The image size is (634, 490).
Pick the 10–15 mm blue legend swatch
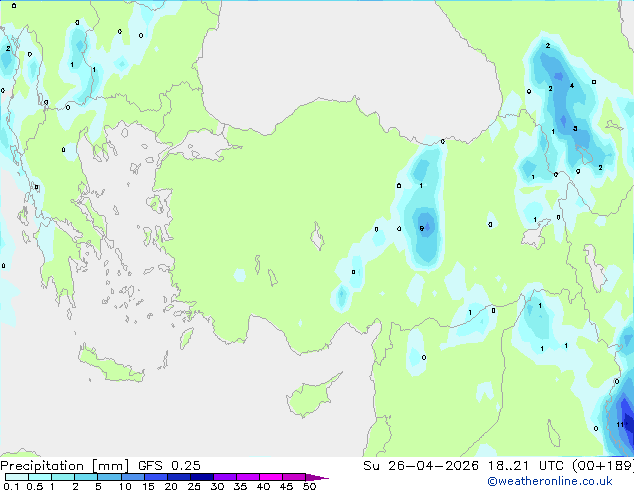click(x=132, y=477)
